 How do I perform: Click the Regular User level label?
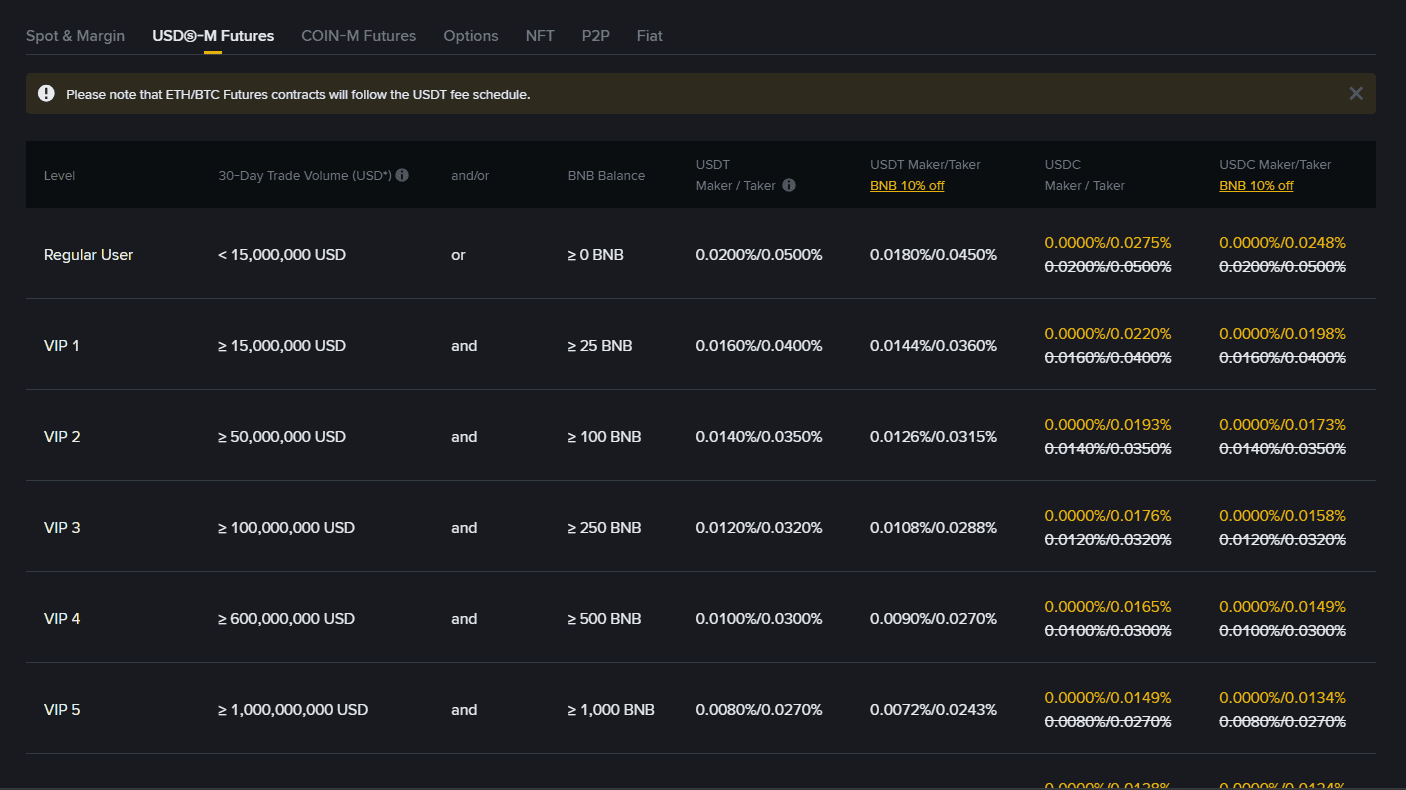(x=88, y=255)
